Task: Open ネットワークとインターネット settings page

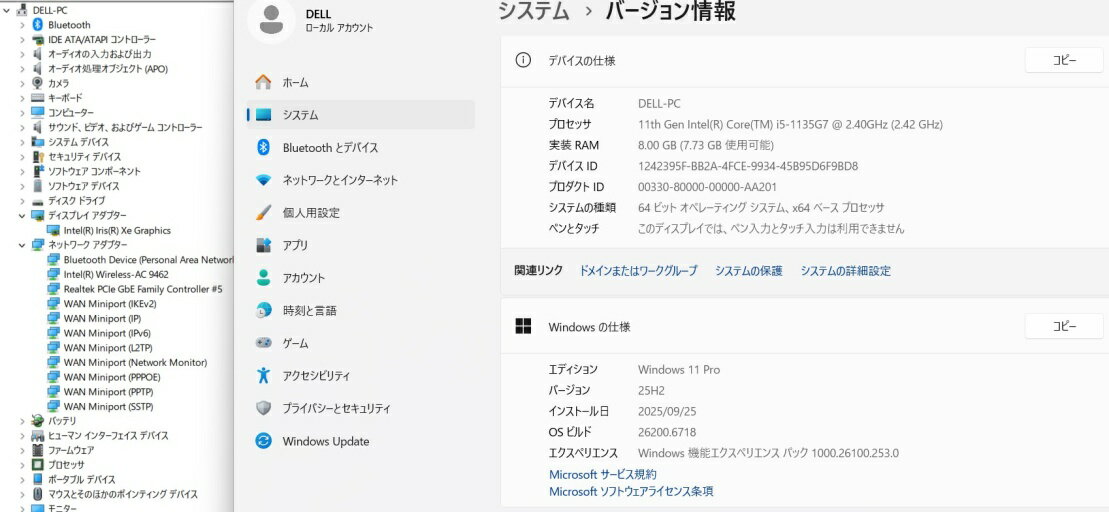Action: coord(340,180)
